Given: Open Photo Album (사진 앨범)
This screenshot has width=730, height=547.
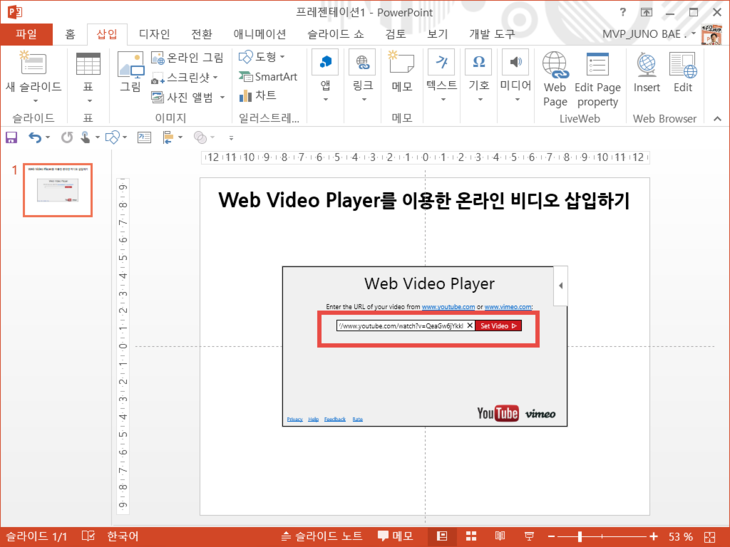Looking at the screenshot, I should (182, 97).
